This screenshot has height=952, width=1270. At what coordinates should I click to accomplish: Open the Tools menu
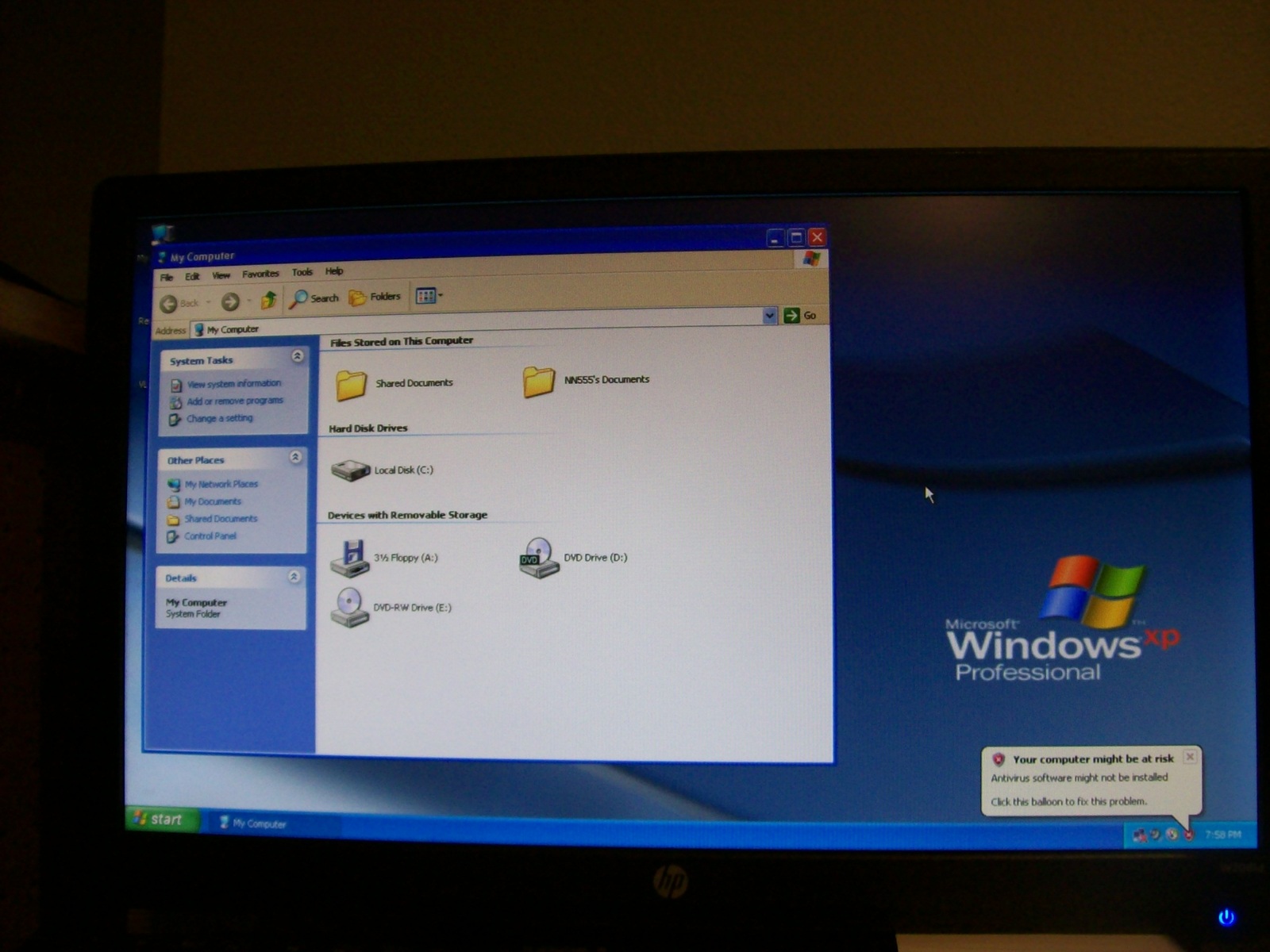302,272
